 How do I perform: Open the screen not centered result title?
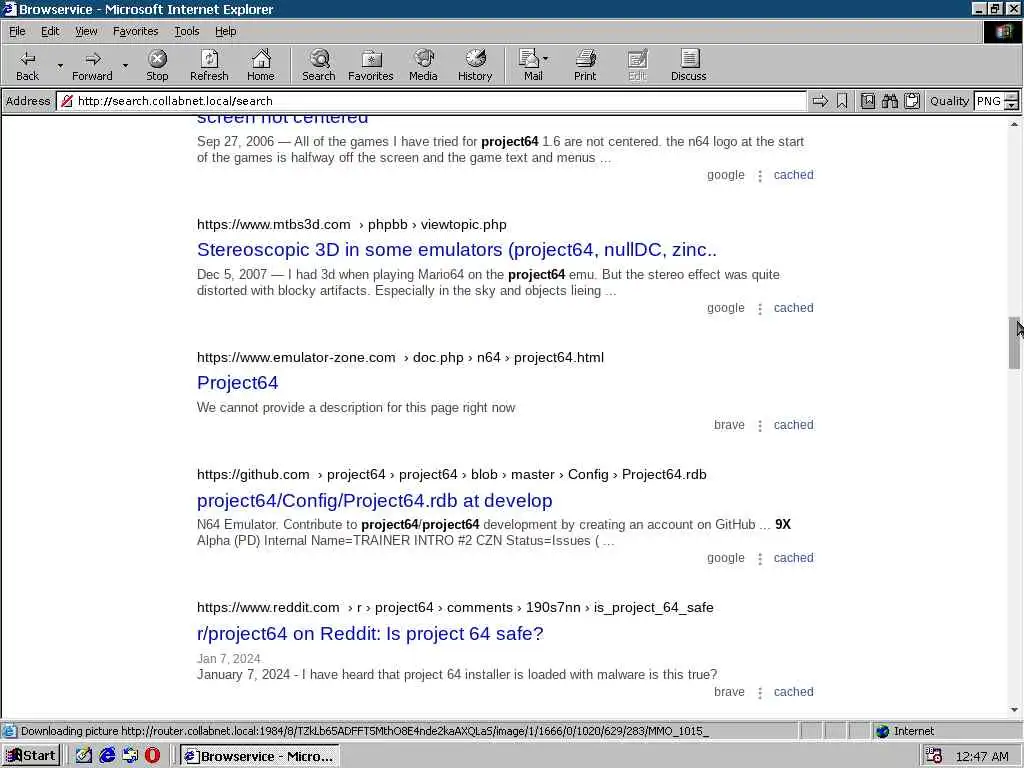click(282, 120)
